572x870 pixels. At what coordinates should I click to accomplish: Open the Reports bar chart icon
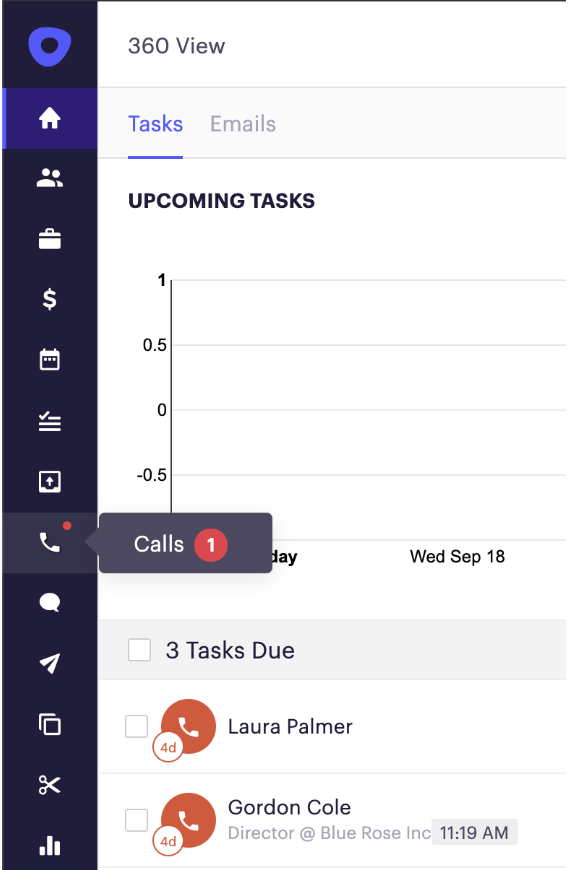[x=49, y=845]
